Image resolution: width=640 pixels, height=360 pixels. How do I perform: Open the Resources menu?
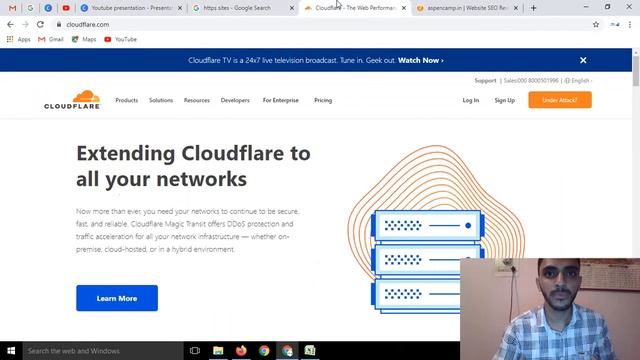197,100
